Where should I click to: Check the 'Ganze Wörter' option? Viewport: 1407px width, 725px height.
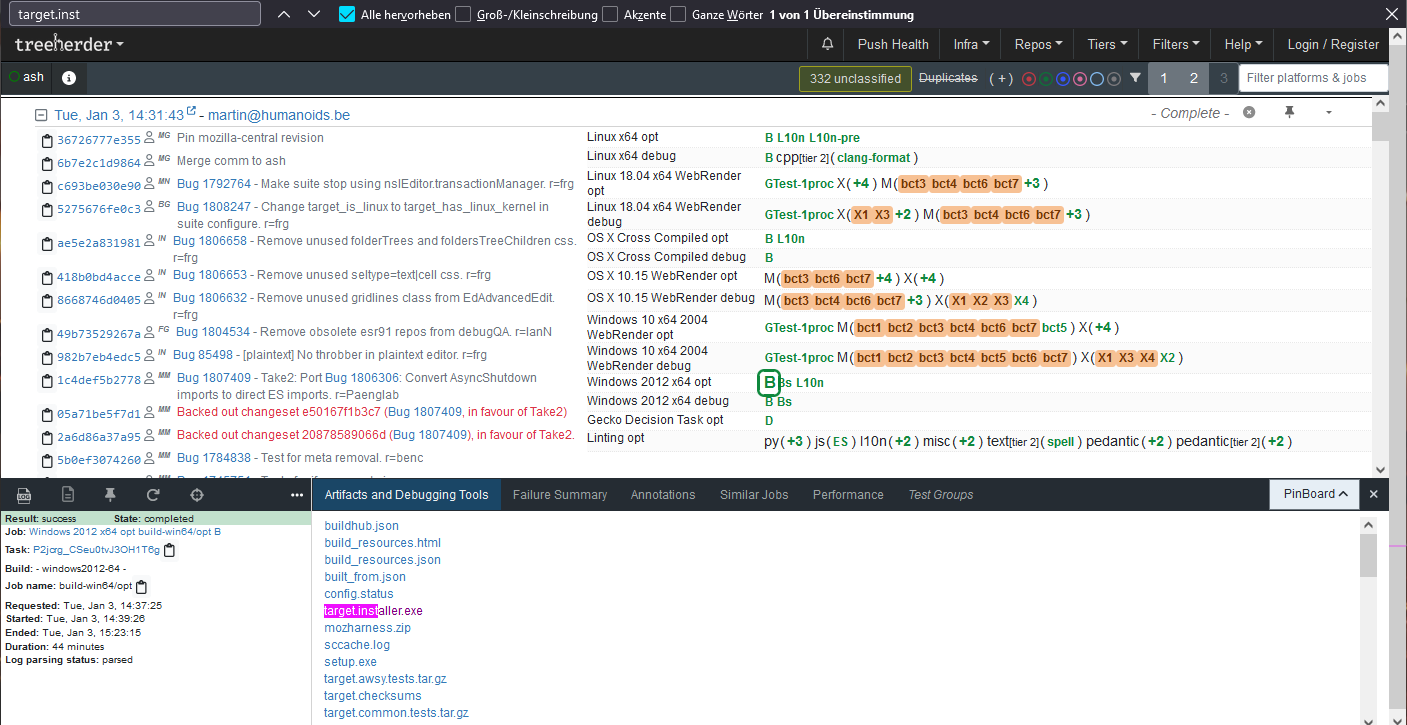(x=678, y=15)
